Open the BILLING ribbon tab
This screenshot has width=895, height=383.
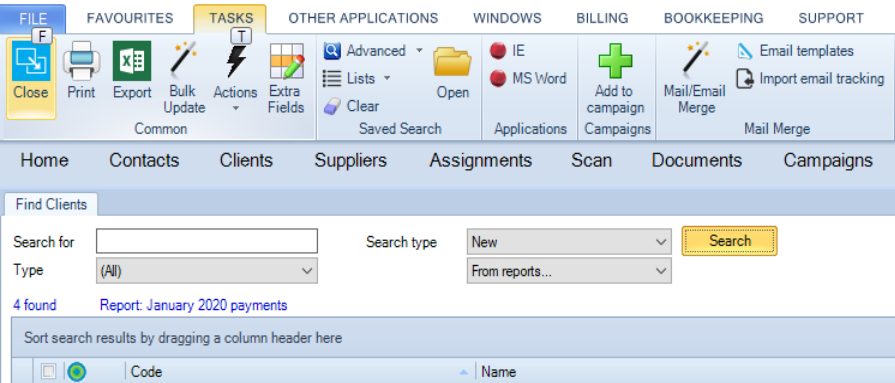pyautogui.click(x=603, y=18)
